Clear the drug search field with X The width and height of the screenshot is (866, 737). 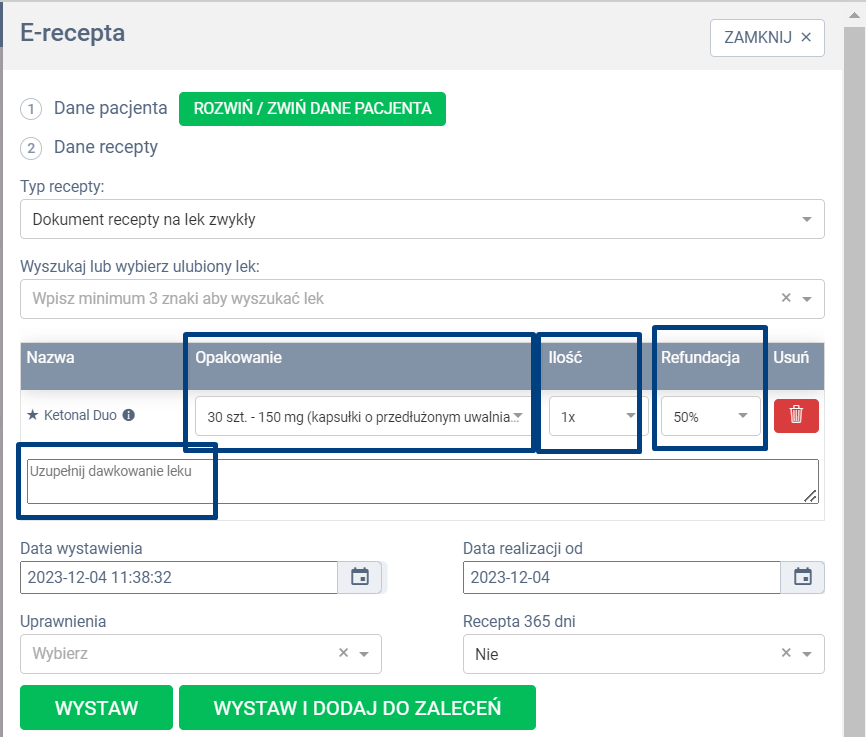[786, 298]
